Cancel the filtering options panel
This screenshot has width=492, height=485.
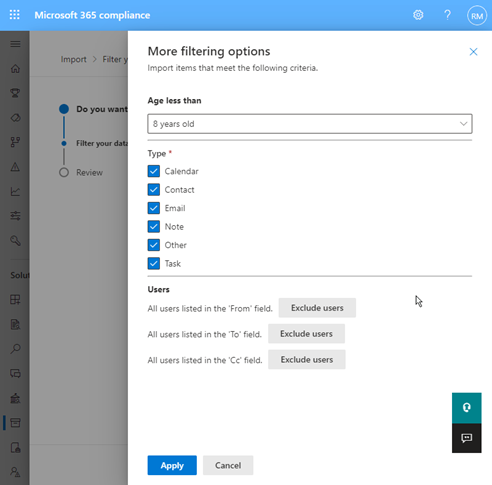point(228,465)
